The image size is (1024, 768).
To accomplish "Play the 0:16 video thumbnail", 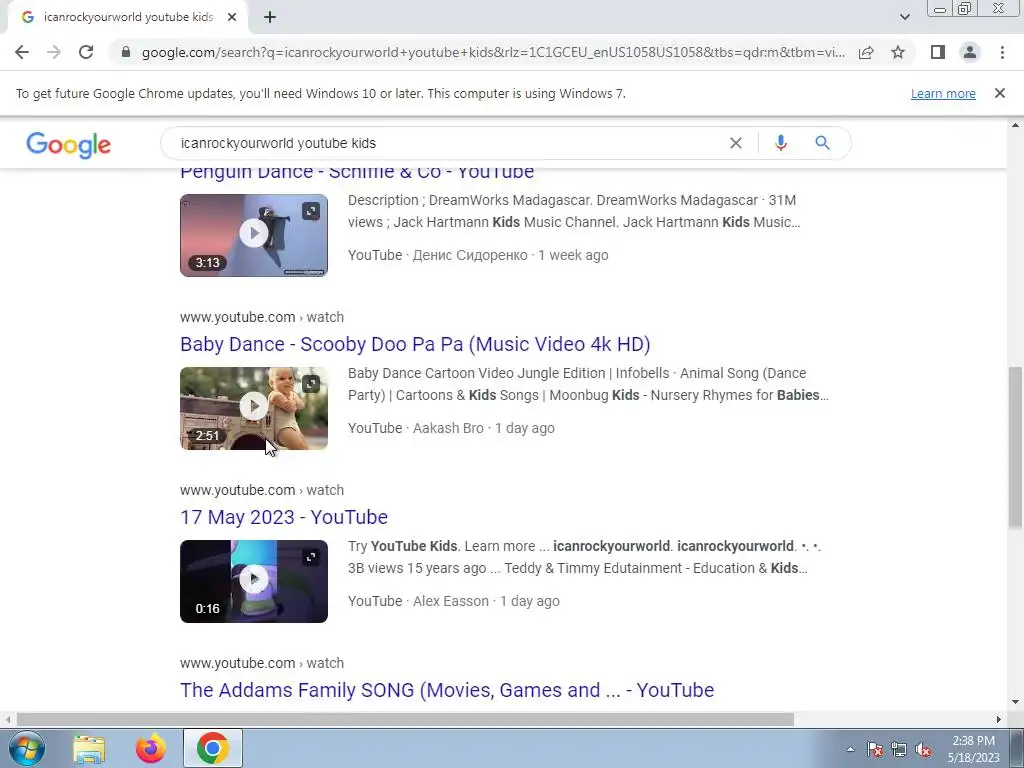I will click(x=254, y=581).
